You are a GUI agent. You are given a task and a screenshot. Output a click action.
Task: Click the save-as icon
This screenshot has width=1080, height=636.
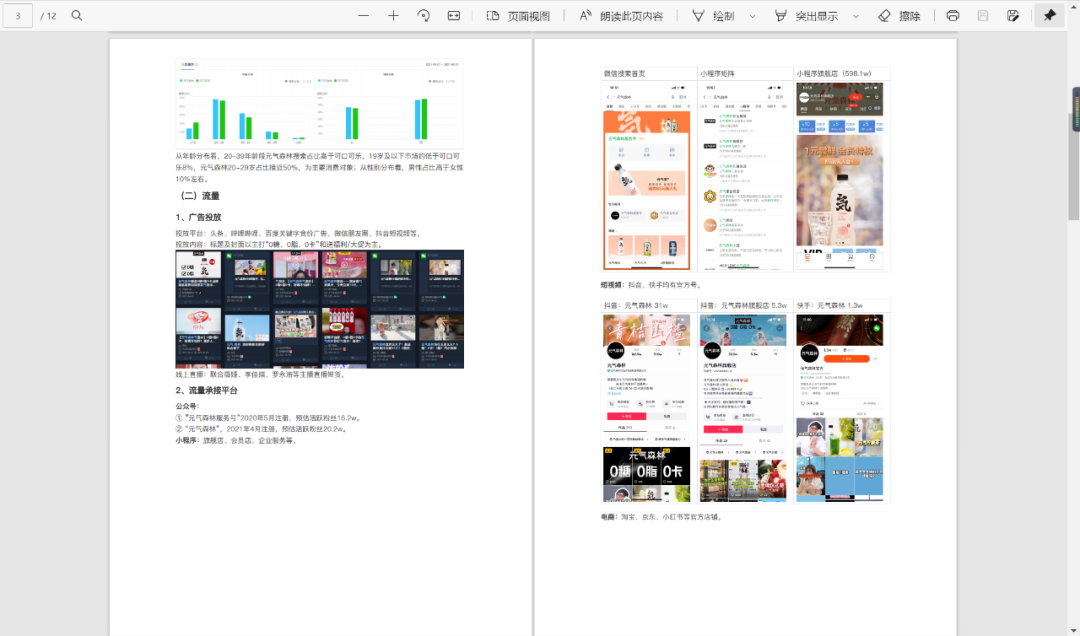point(1012,15)
